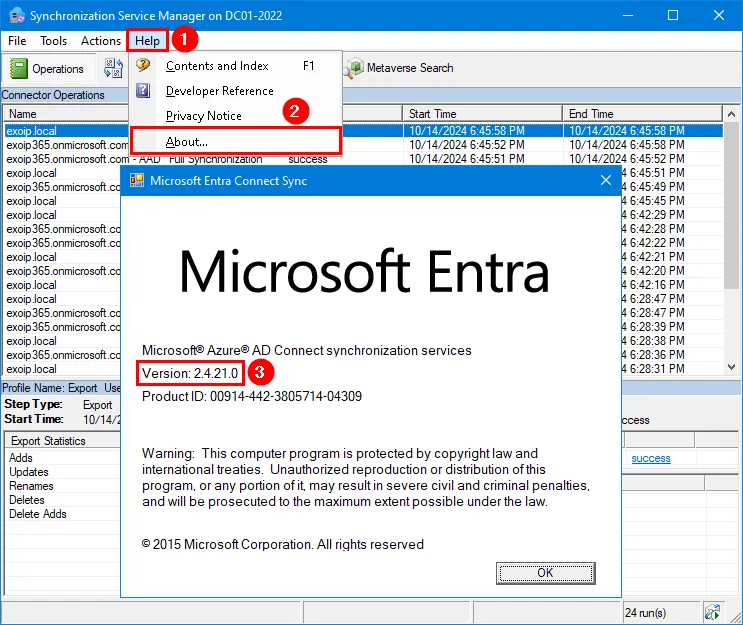Open the Metaverse Search tool
This screenshot has width=743, height=625.
click(399, 68)
